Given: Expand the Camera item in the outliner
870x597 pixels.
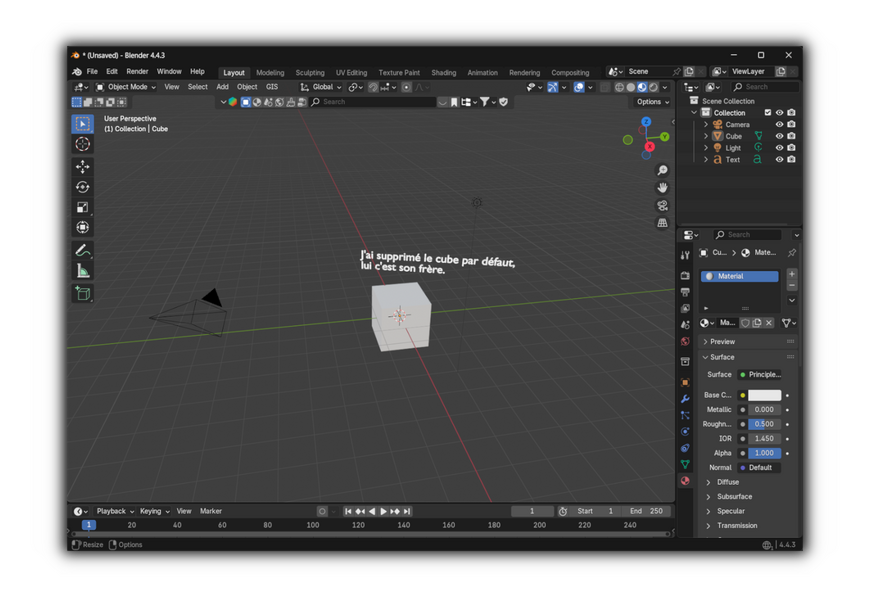Looking at the screenshot, I should click(x=706, y=125).
